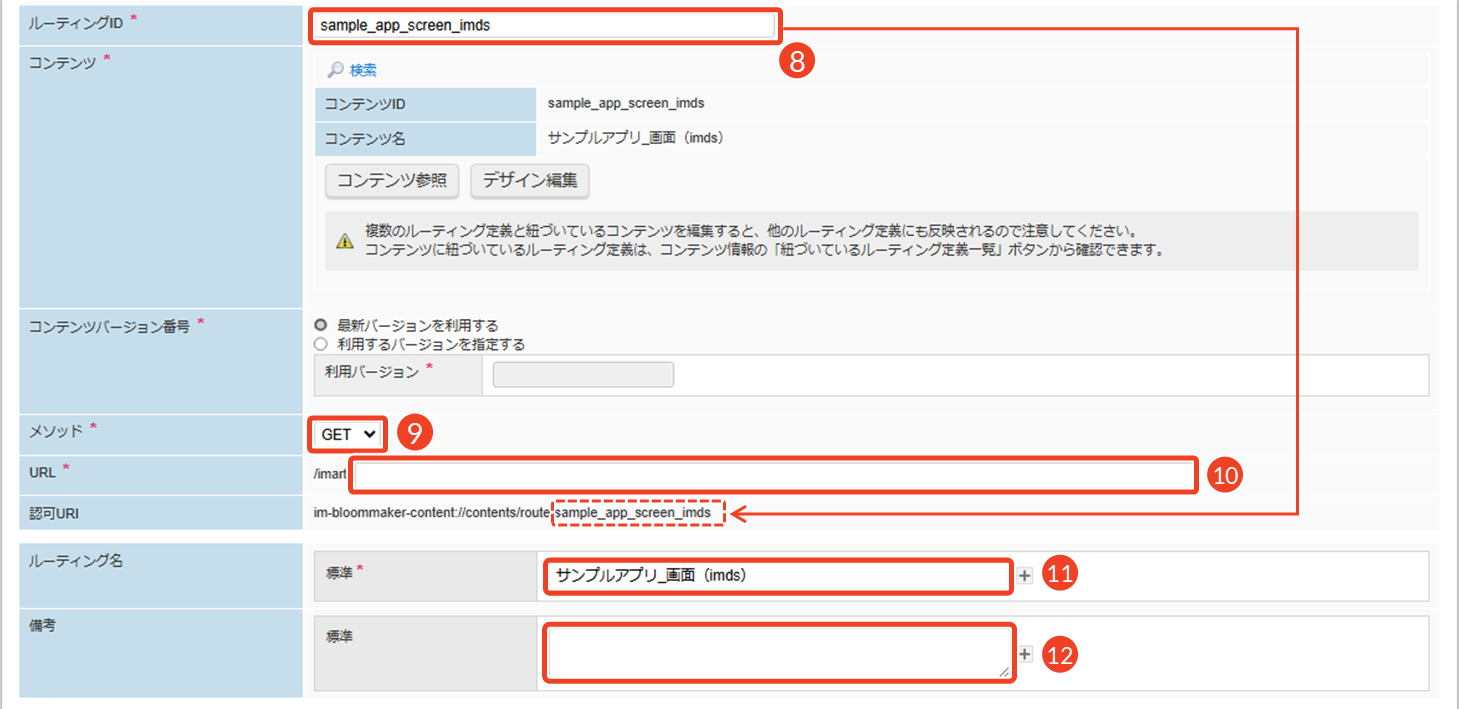Select 利用するバージョンを指定する radio button

(x=321, y=344)
